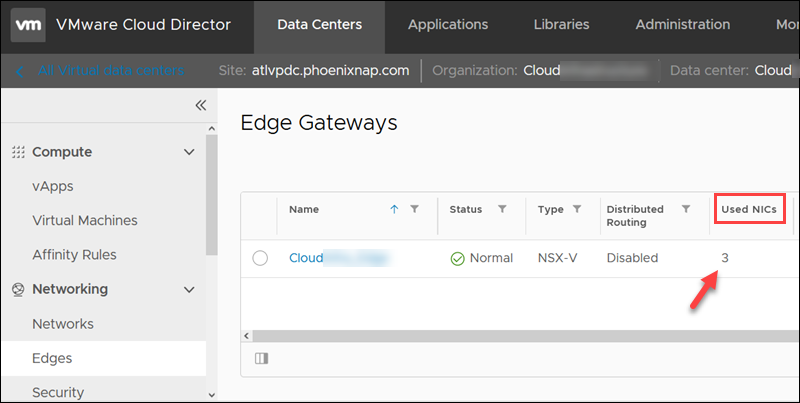Click the VMware Cloud Director title
The height and width of the screenshot is (403, 800).
(143, 24)
